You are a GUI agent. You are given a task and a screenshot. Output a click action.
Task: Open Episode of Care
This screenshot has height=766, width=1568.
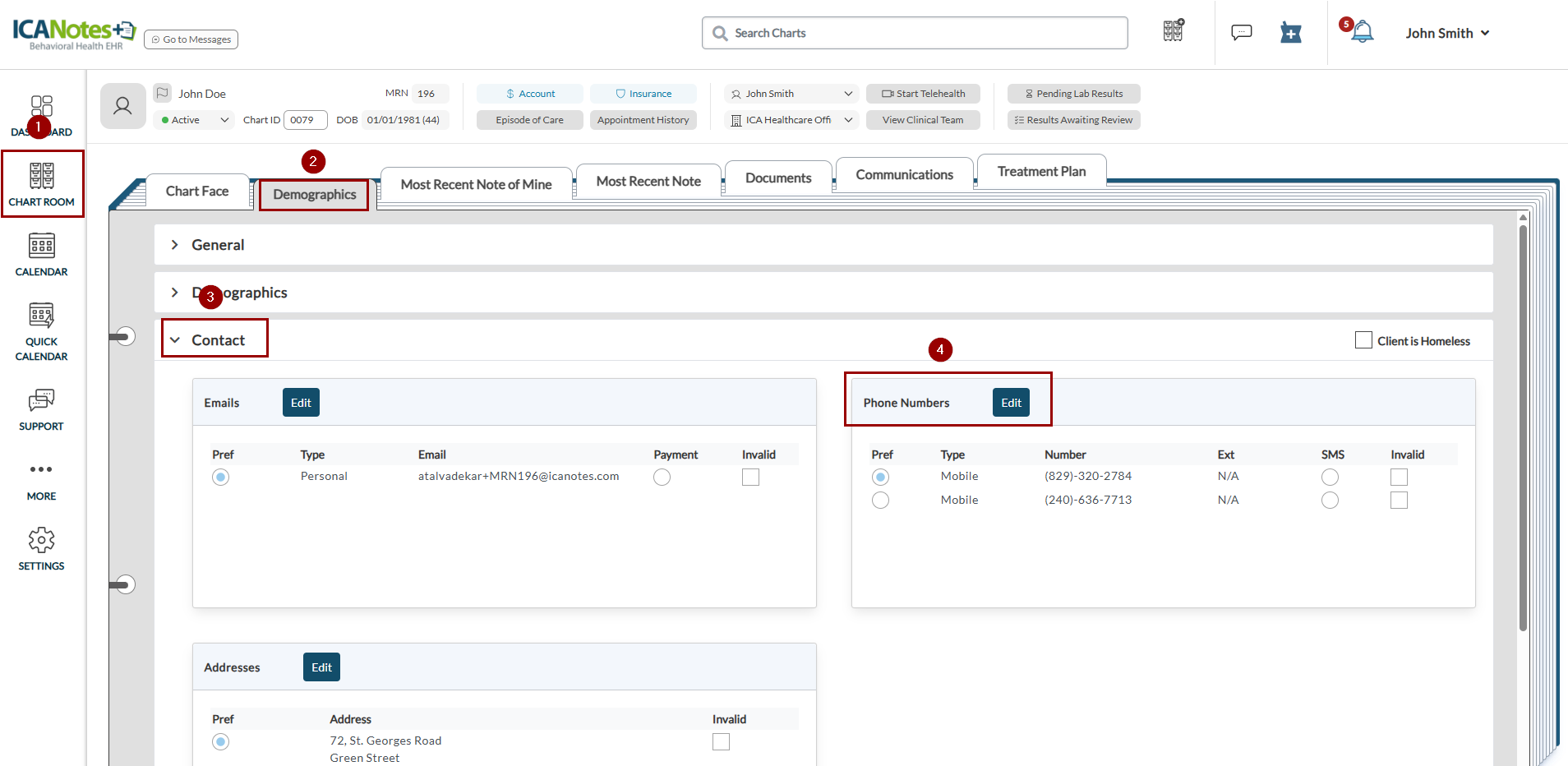[x=530, y=120]
